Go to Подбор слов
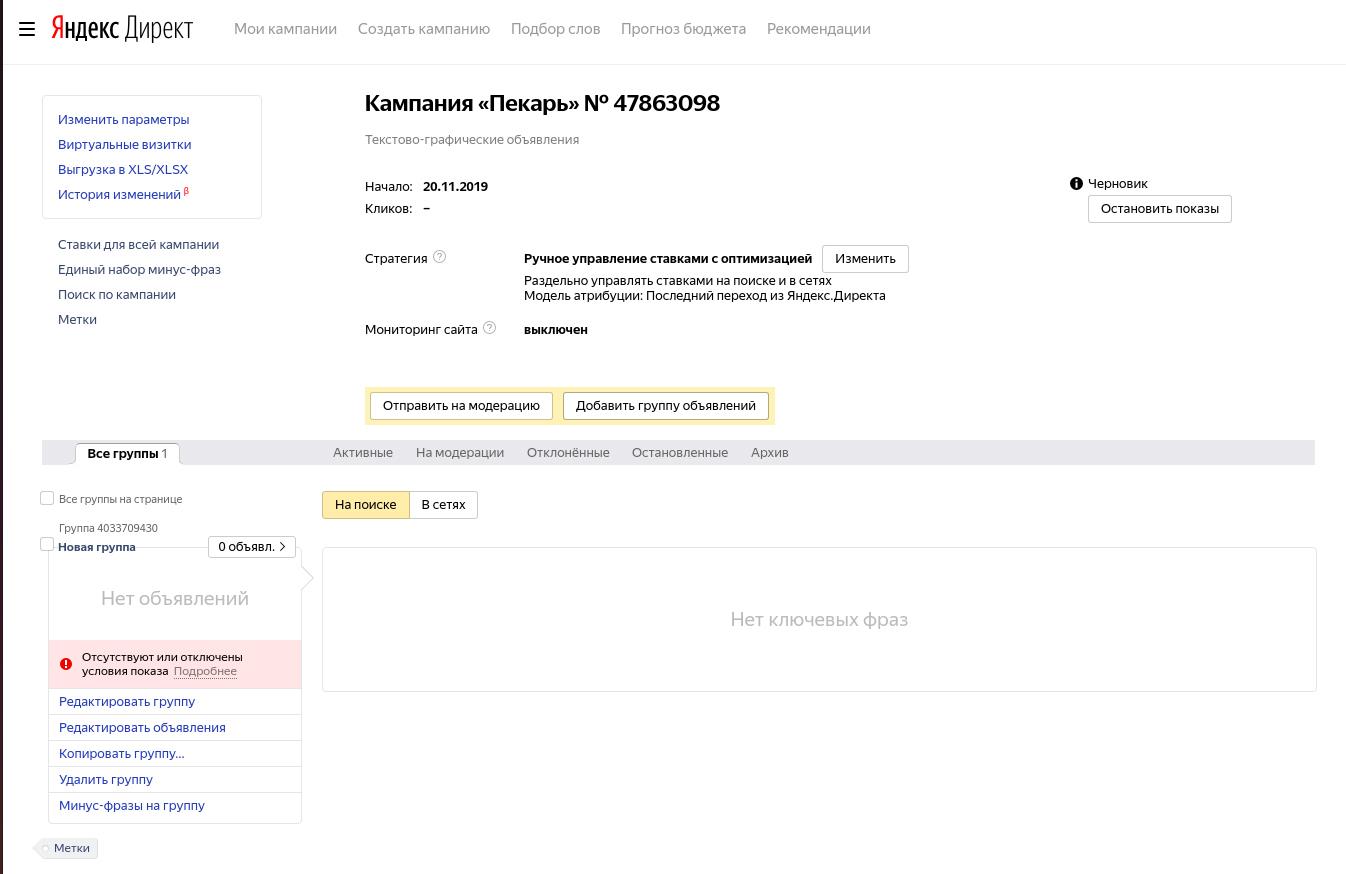The width and height of the screenshot is (1346, 874). click(555, 29)
